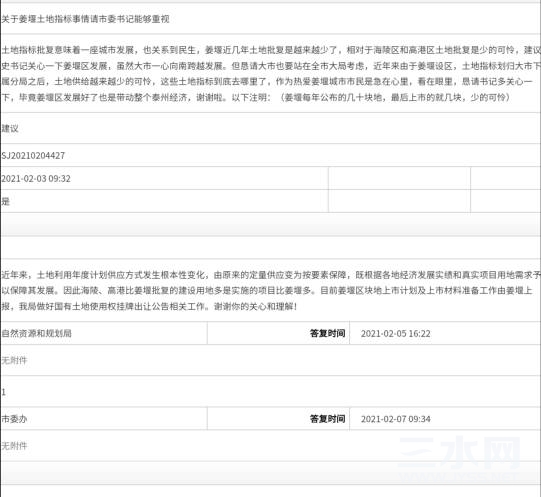541x497 pixels.
Task: Click the bottom gray footer bar
Action: click(270, 473)
